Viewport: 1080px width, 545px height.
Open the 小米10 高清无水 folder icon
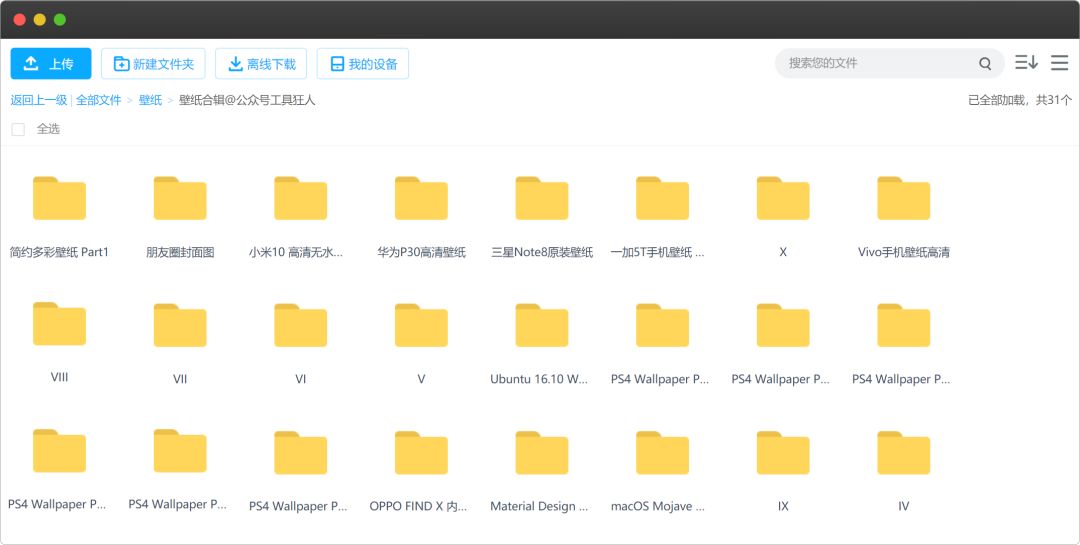(x=300, y=198)
